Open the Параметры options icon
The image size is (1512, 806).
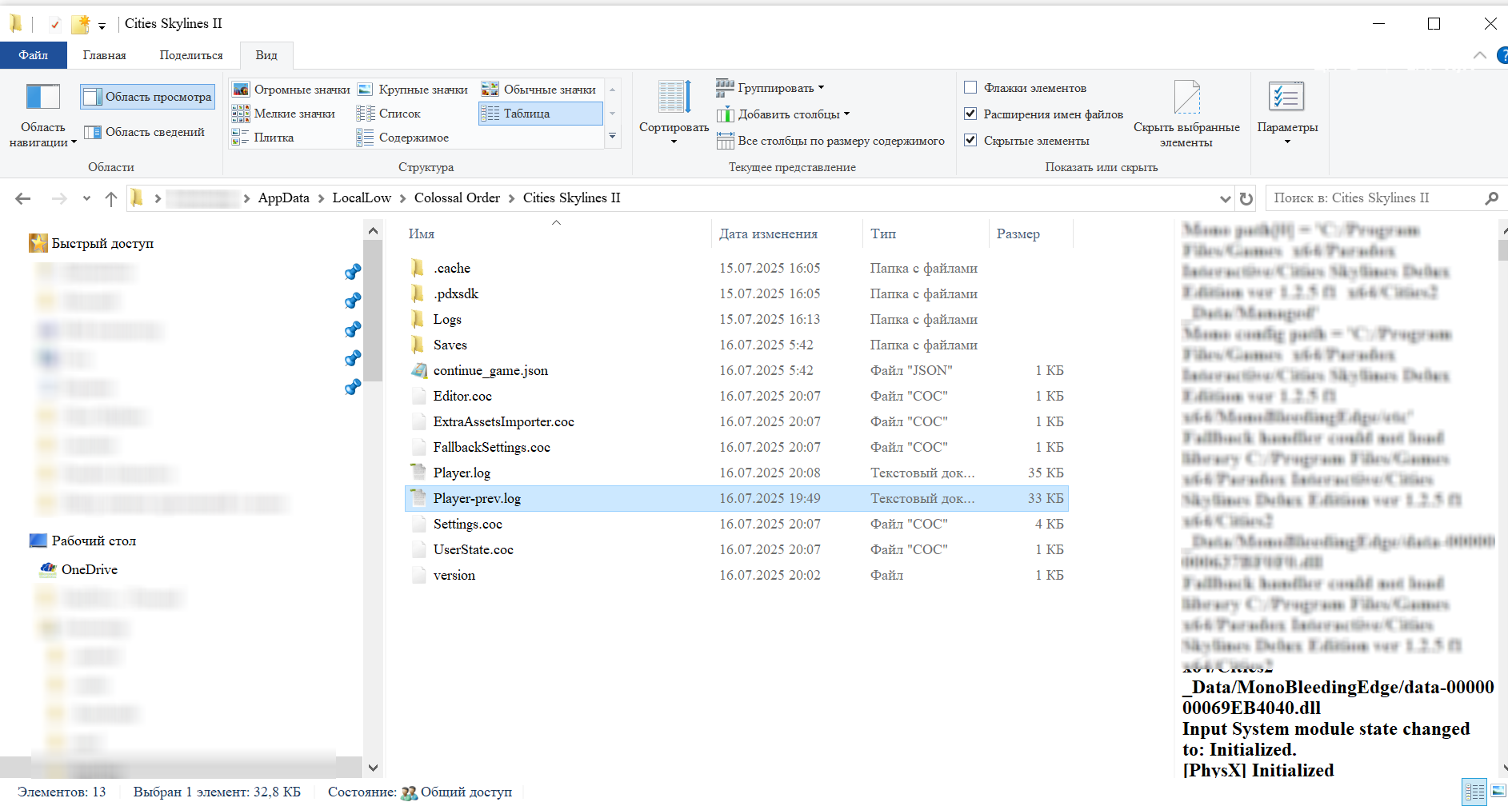pyautogui.click(x=1287, y=97)
